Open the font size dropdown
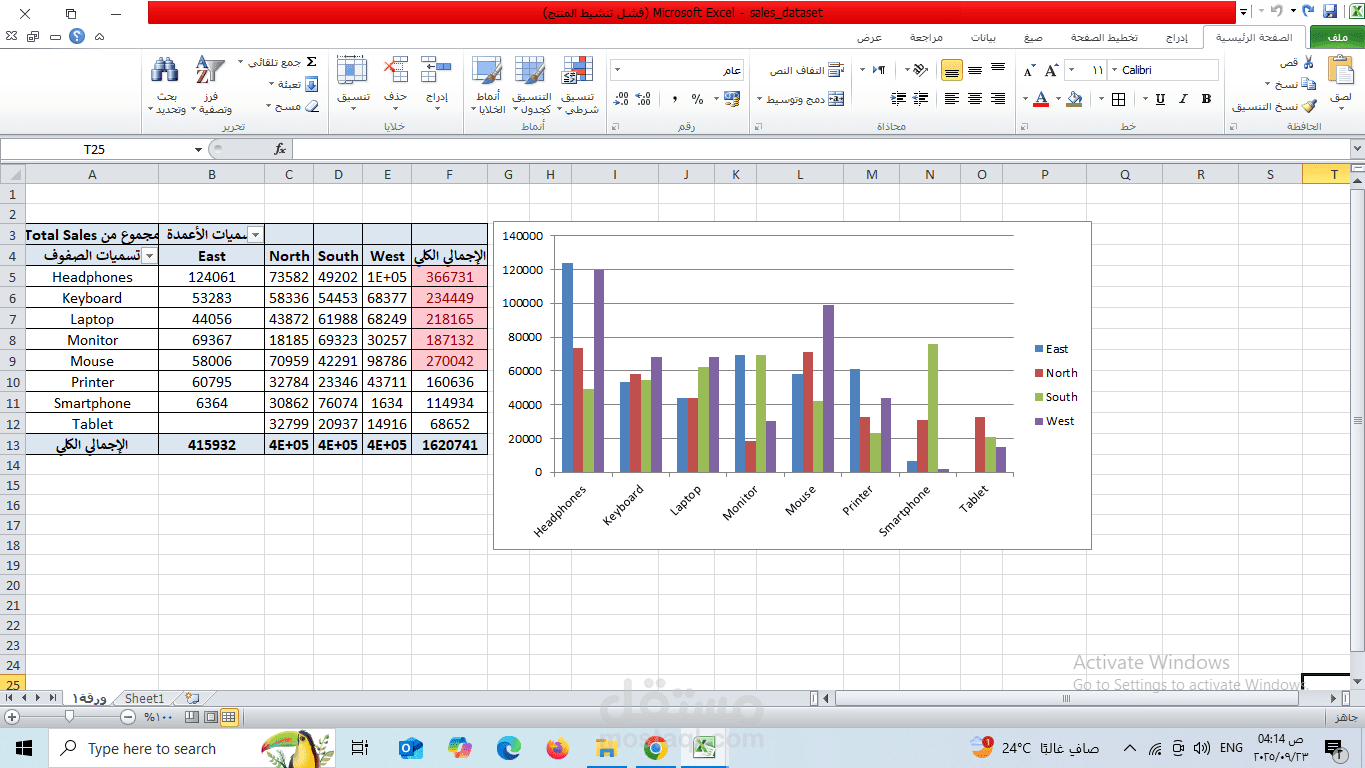Image resolution: width=1365 pixels, height=768 pixels. click(1072, 70)
